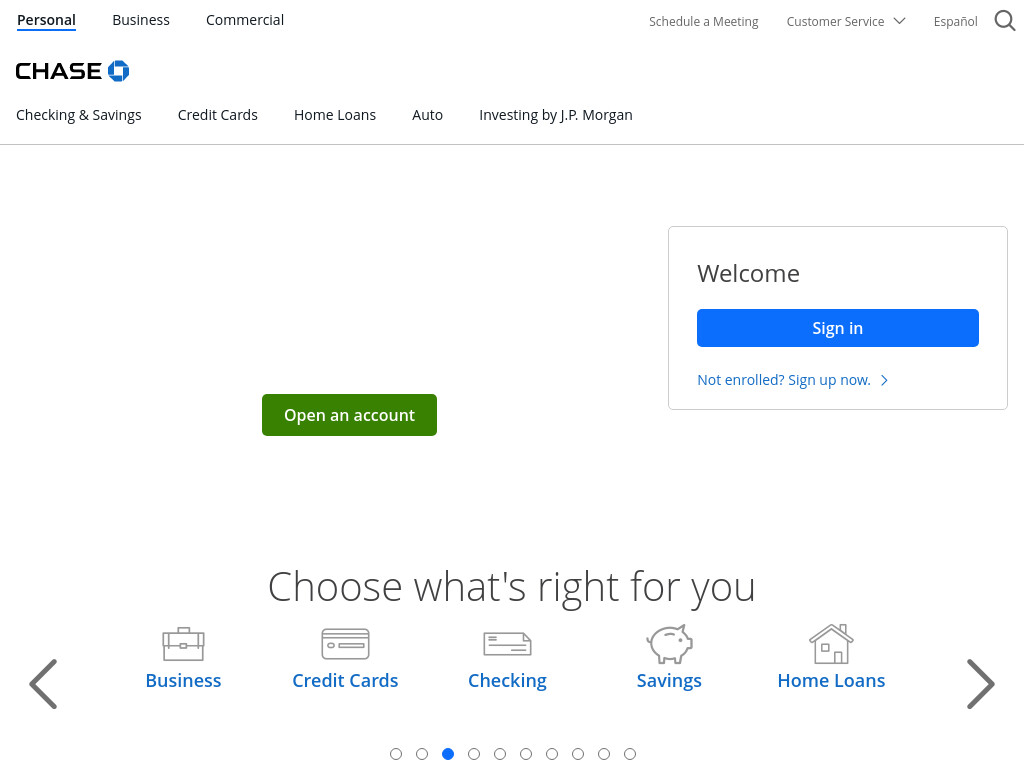
Task: Select the Business briefcase icon
Action: 184,644
